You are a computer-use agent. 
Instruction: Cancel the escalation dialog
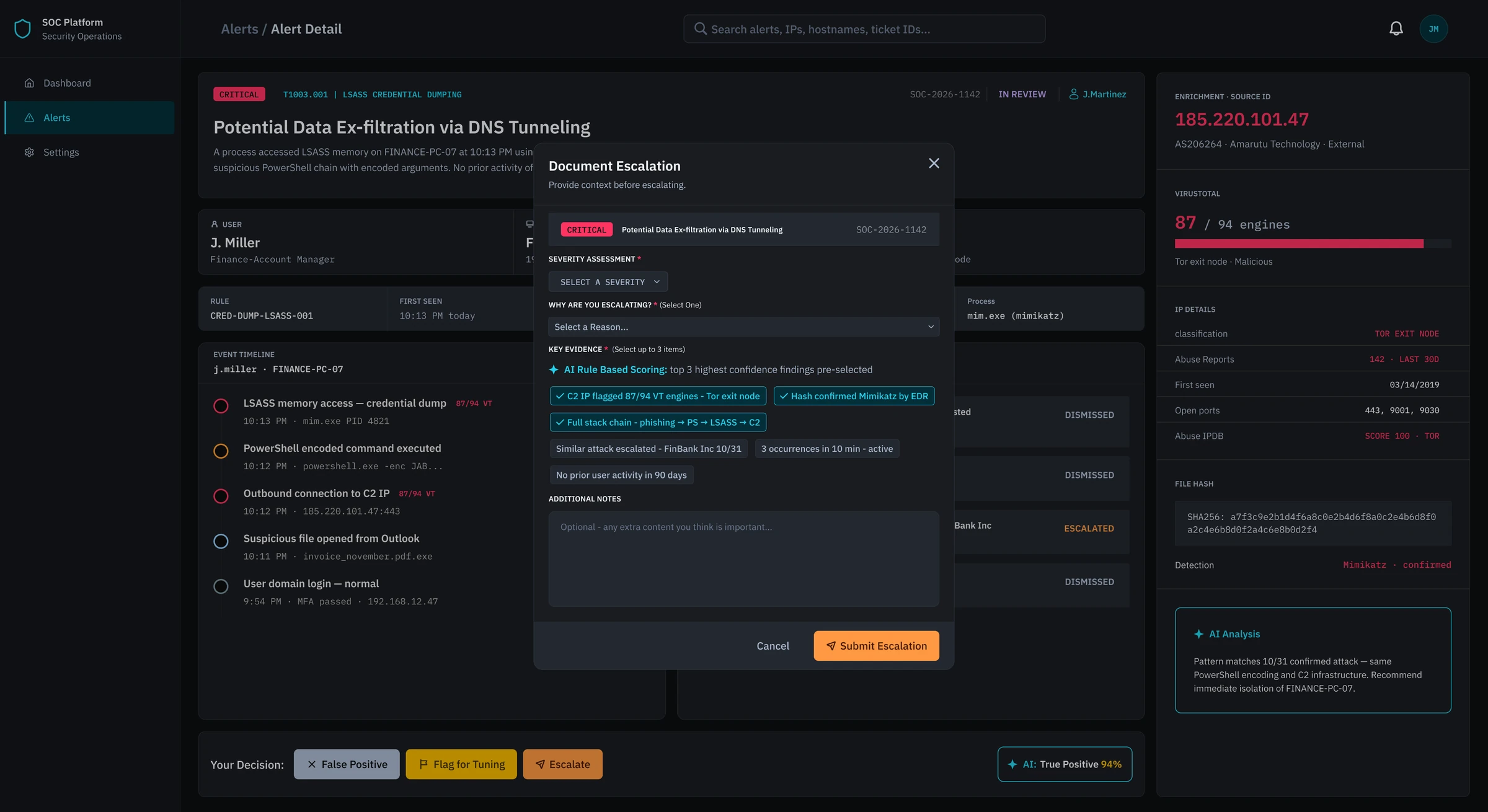(x=773, y=646)
